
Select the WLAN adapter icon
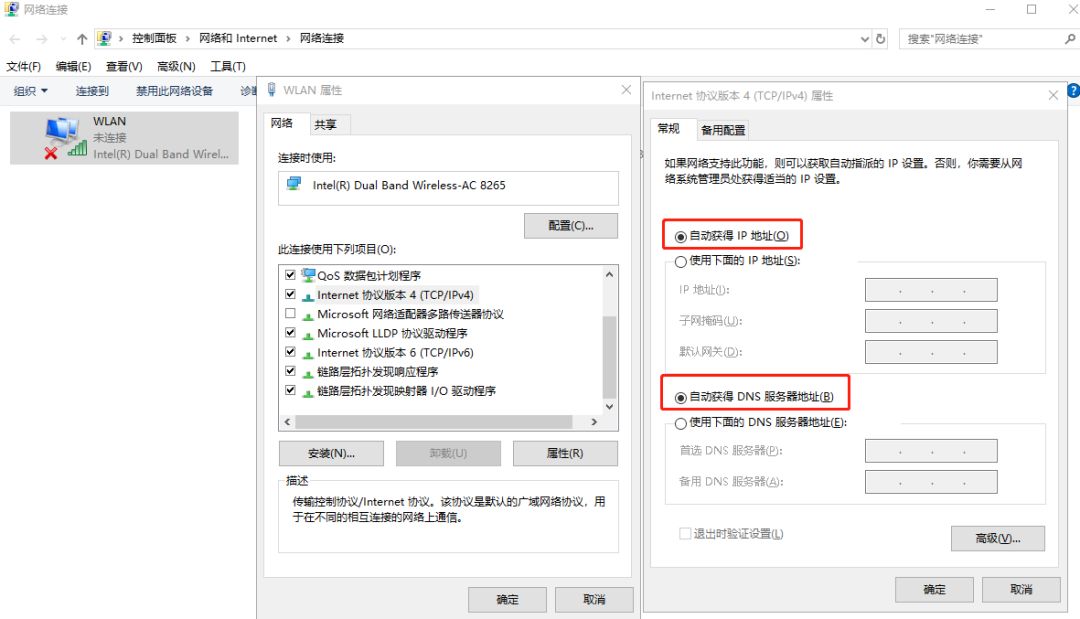click(x=65, y=138)
